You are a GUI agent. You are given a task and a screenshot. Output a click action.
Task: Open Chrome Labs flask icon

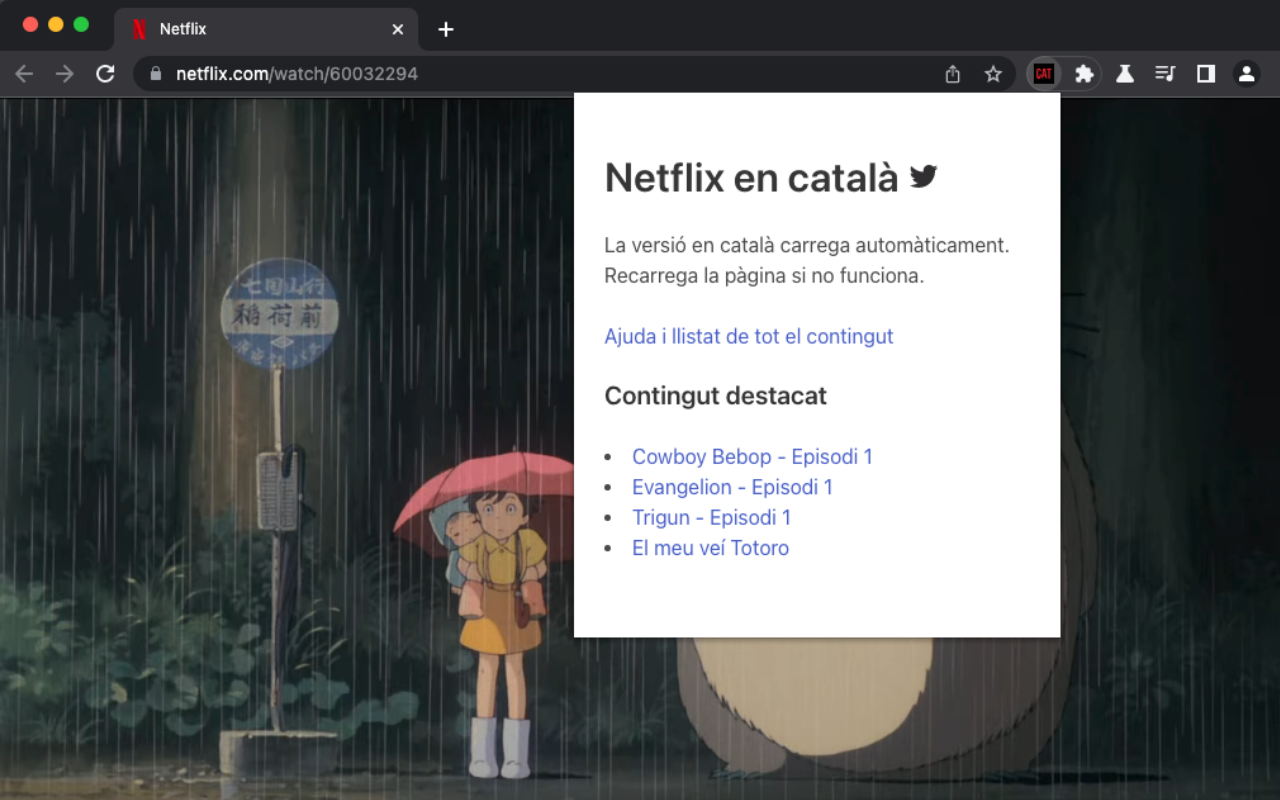[1125, 74]
